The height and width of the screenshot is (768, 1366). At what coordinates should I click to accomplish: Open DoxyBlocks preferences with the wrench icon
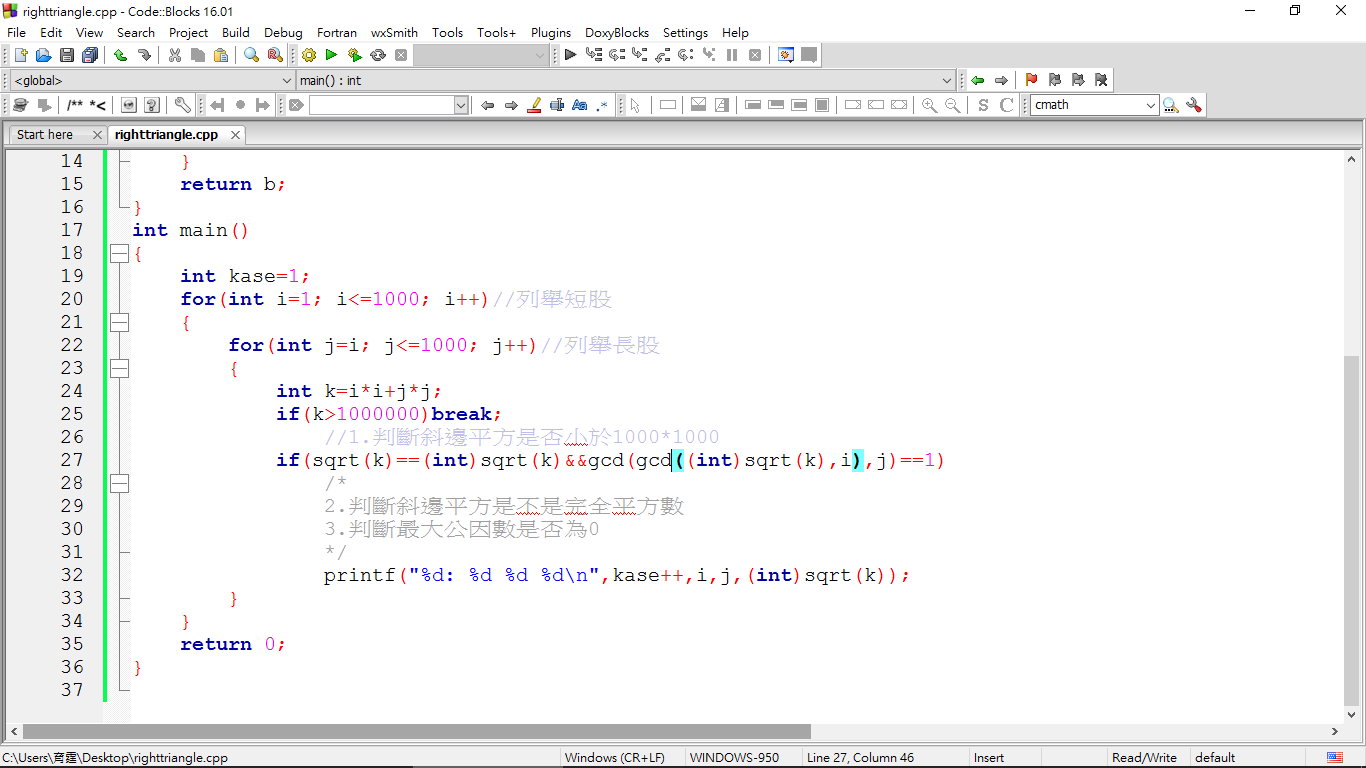[183, 105]
